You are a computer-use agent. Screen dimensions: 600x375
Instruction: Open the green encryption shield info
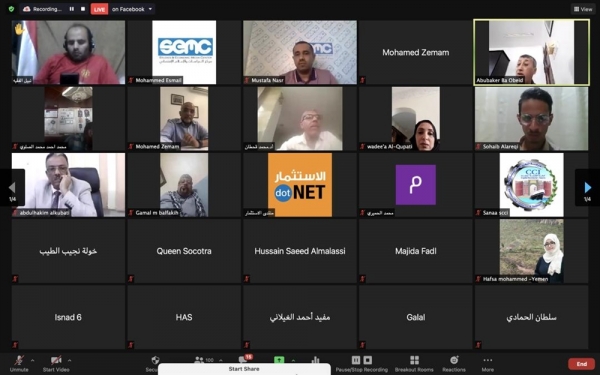[x=11, y=9]
